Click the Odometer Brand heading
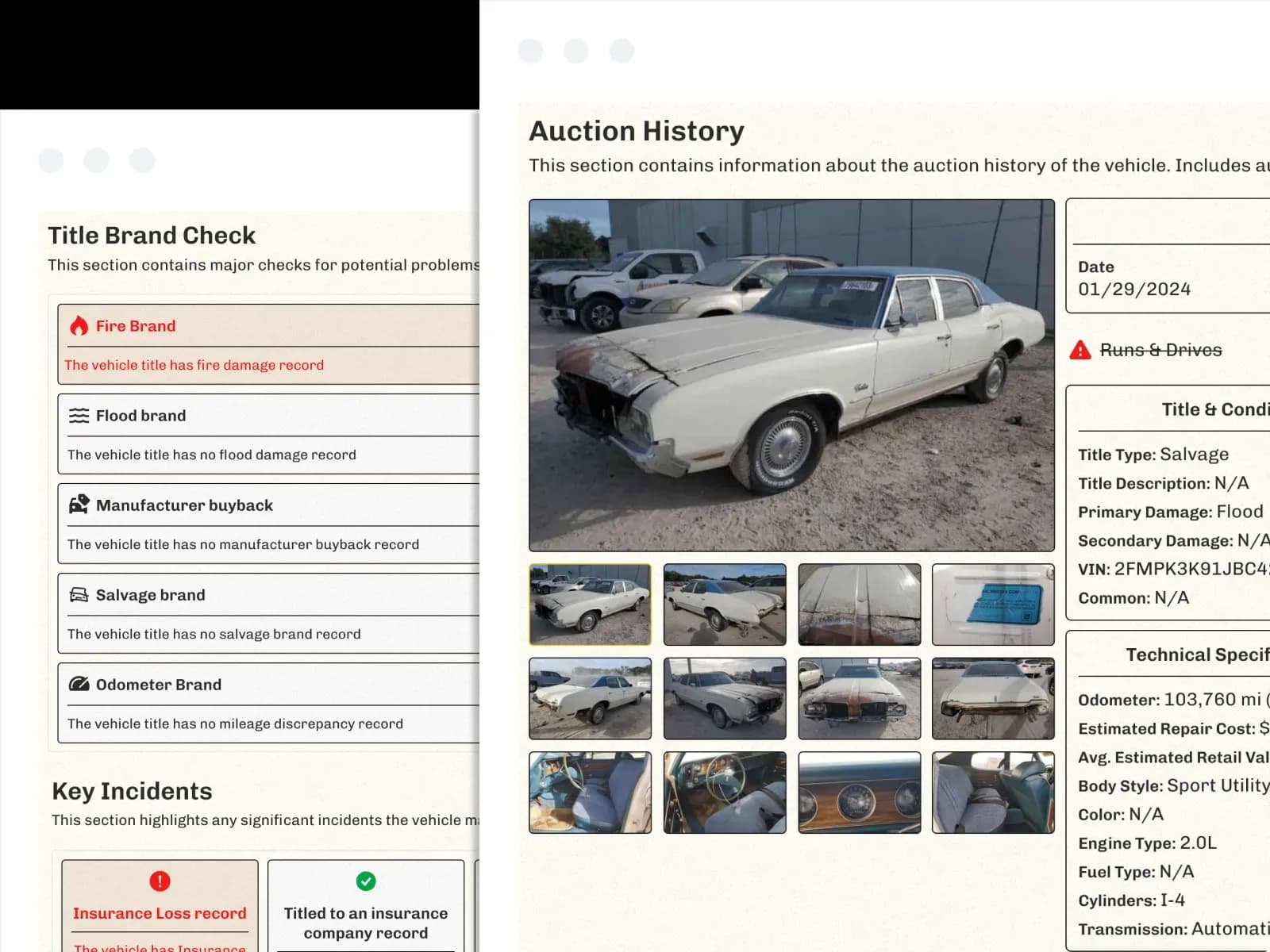 (x=159, y=685)
